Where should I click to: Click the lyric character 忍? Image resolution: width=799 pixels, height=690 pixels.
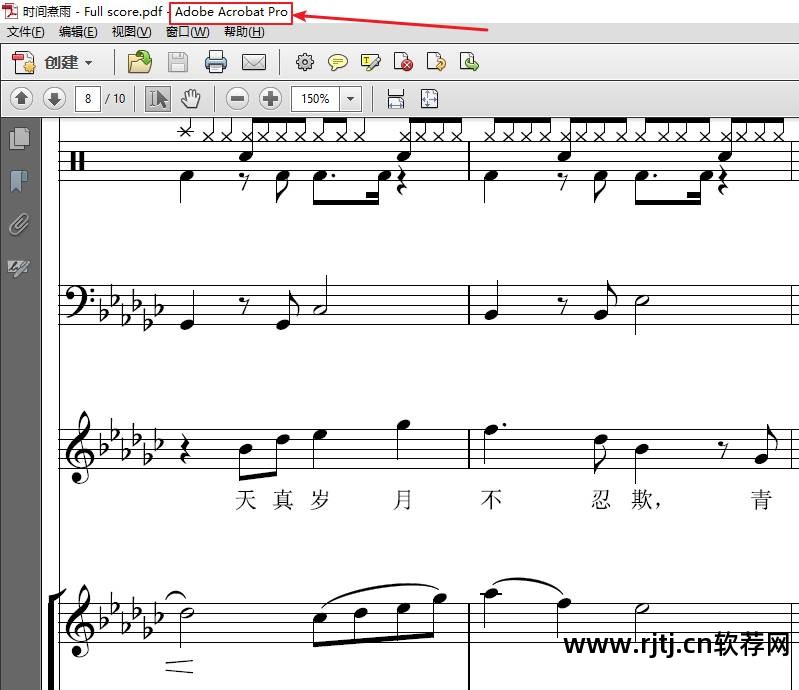[601, 499]
